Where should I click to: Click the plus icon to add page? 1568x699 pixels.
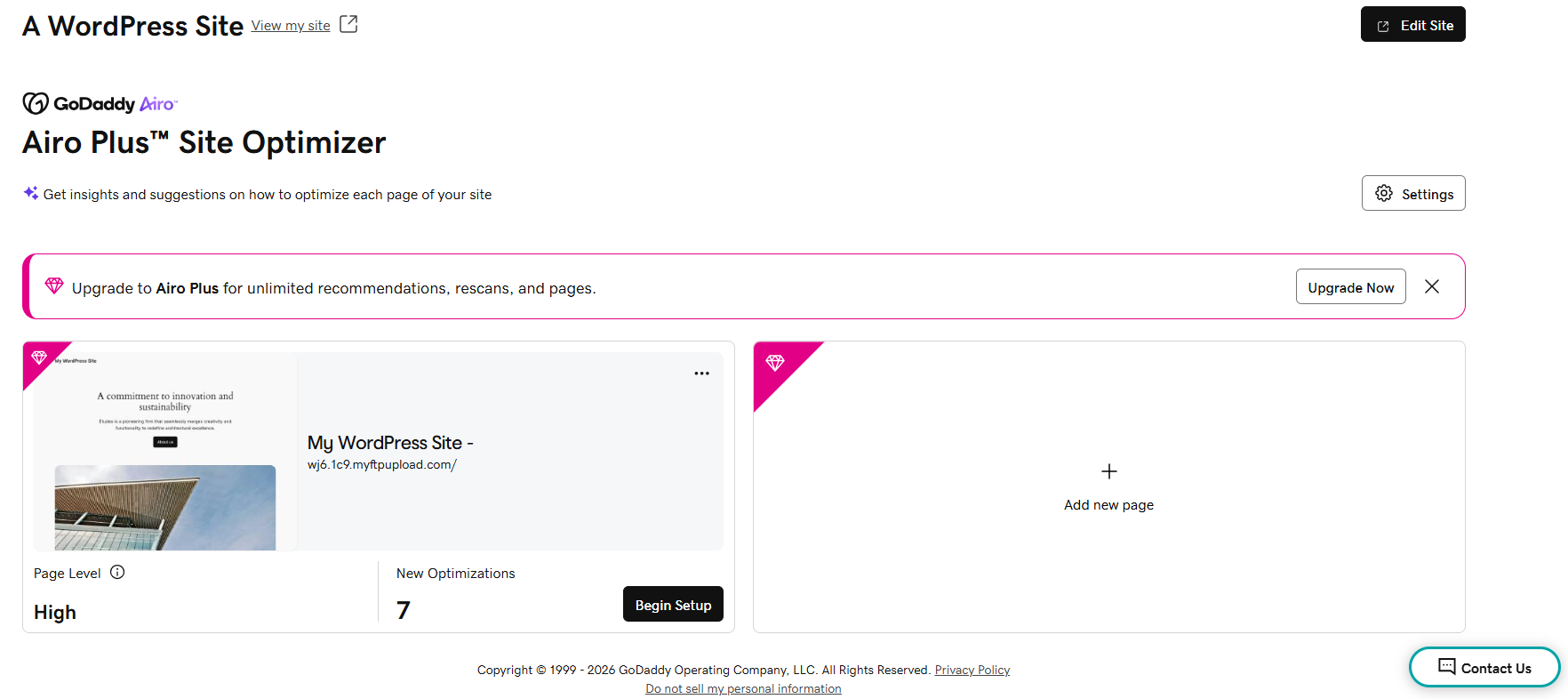point(1109,471)
